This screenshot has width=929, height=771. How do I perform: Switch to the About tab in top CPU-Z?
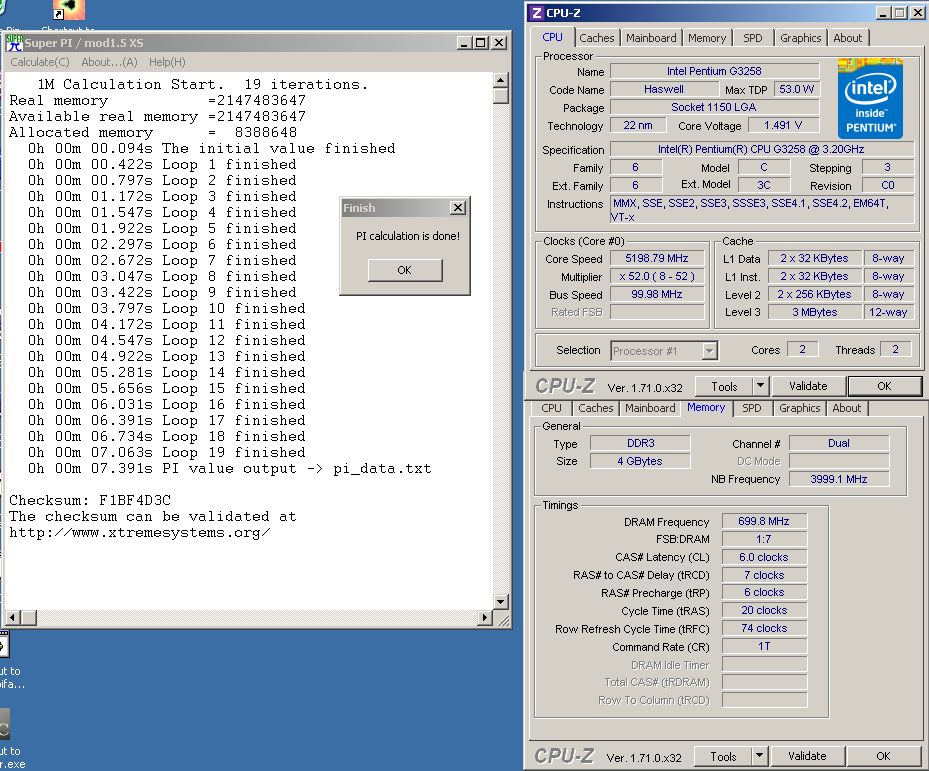848,38
